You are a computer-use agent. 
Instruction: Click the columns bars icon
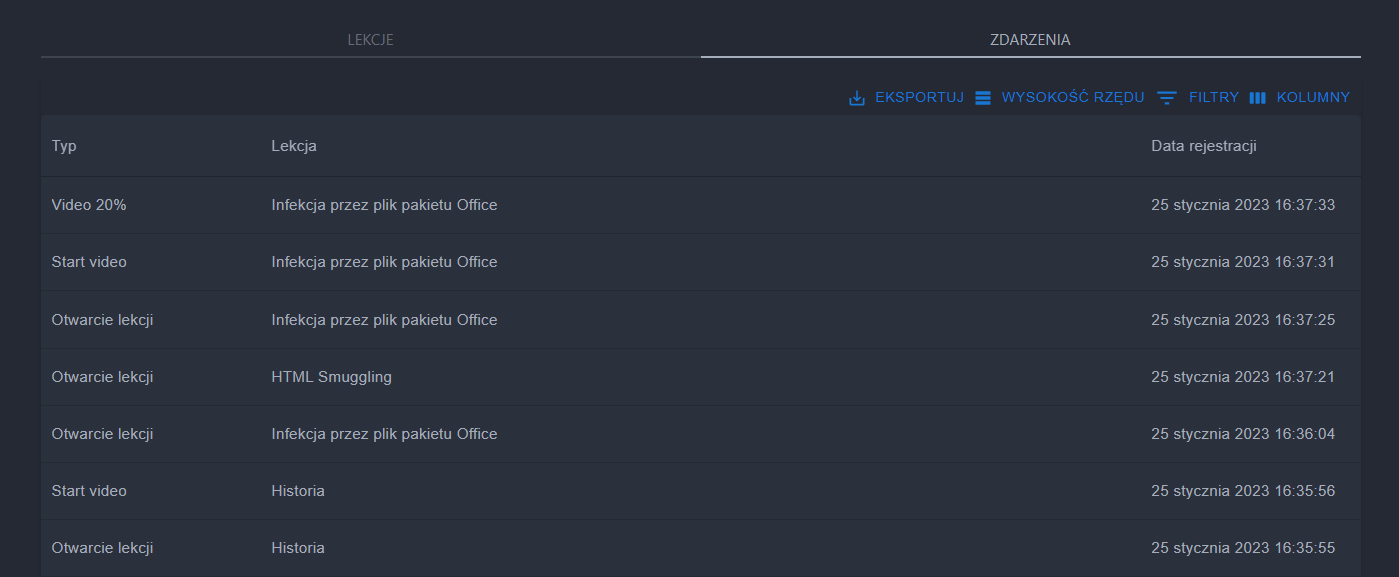click(x=1258, y=98)
